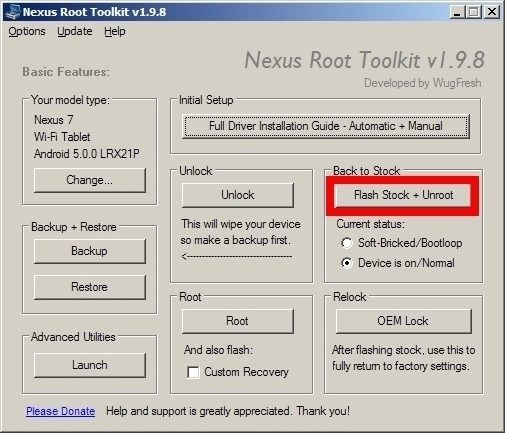The width and height of the screenshot is (505, 433).
Task: Open the Update menu
Action: click(x=75, y=31)
